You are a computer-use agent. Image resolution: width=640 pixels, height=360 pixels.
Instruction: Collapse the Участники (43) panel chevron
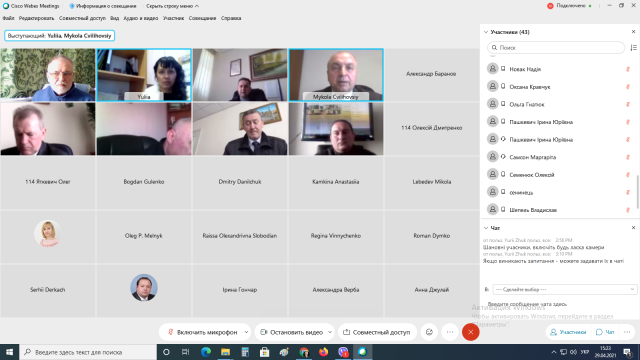click(x=486, y=32)
